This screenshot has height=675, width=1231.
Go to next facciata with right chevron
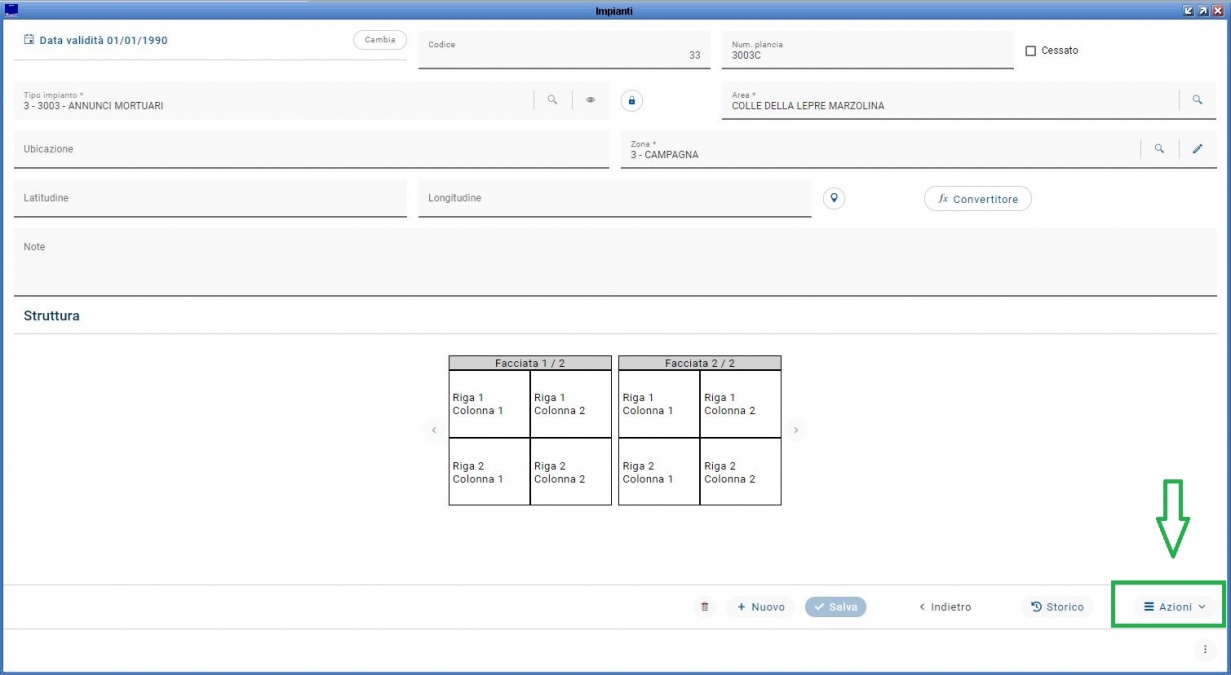pyautogui.click(x=796, y=431)
